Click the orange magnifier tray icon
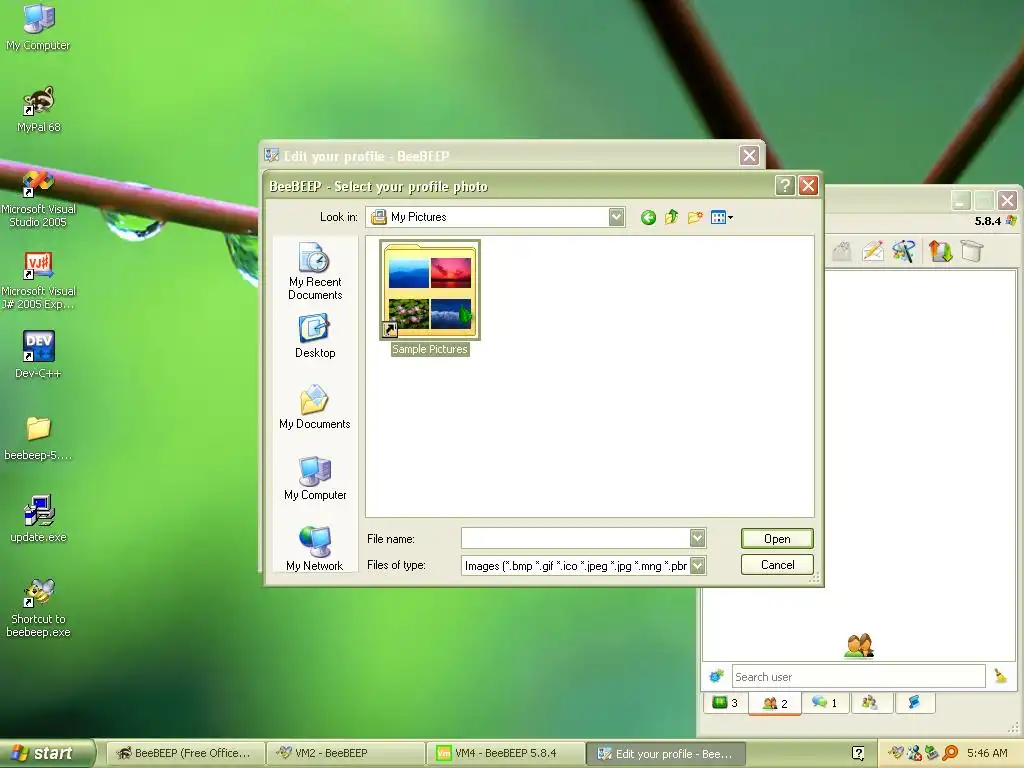Viewport: 1024px width, 768px height. 951,753
